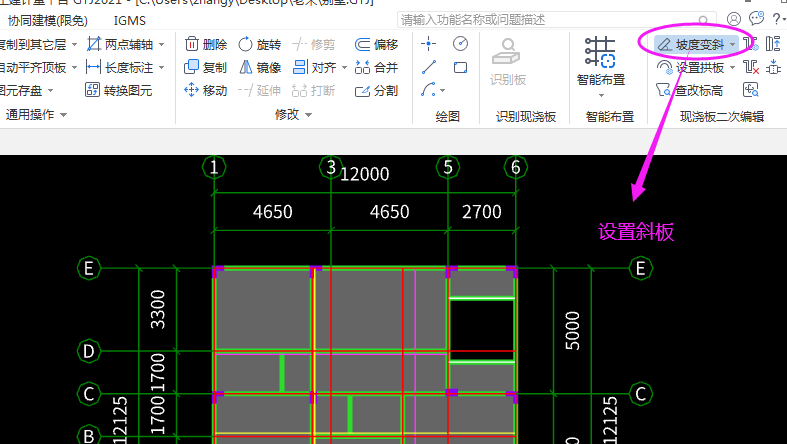Click the left axis bubble E
This screenshot has width=787, height=444.
[89, 268]
